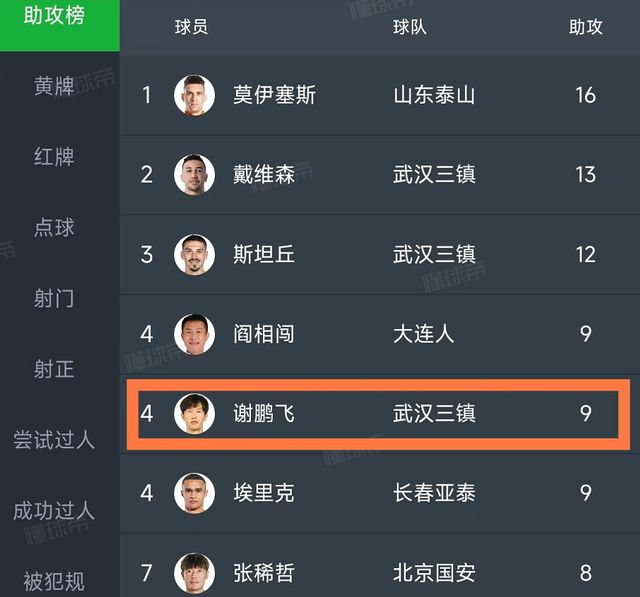Image resolution: width=640 pixels, height=597 pixels.
Task: Open 长春亚泰 team page
Action: pos(434,493)
